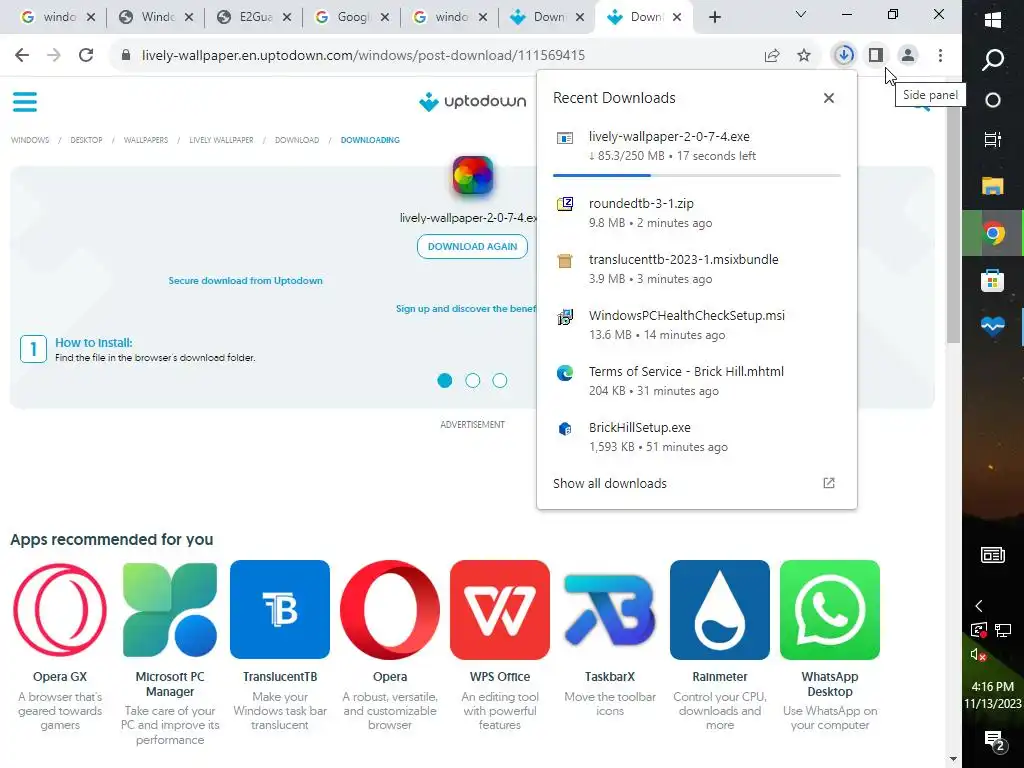Viewport: 1024px width, 768px height.
Task: Open BrickHillSetup.exe download entry
Action: pyautogui.click(x=696, y=438)
